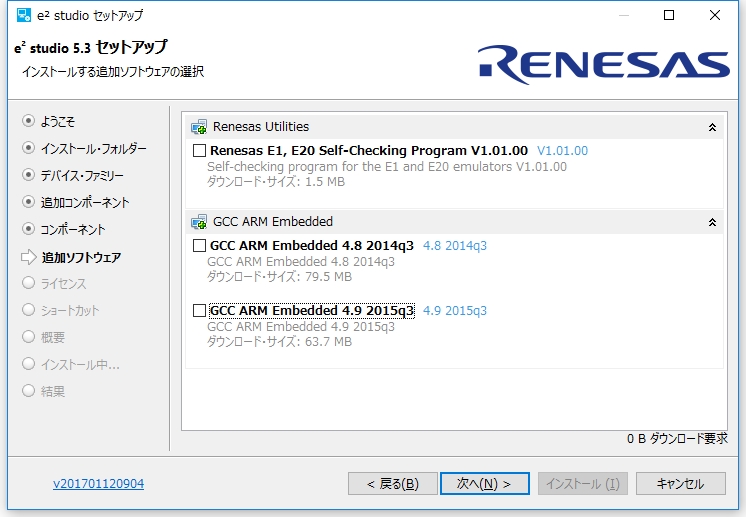Image resolution: width=746 pixels, height=517 pixels.
Task: Click the e² studio 5.3 セットアップ heading
Action: click(90, 48)
